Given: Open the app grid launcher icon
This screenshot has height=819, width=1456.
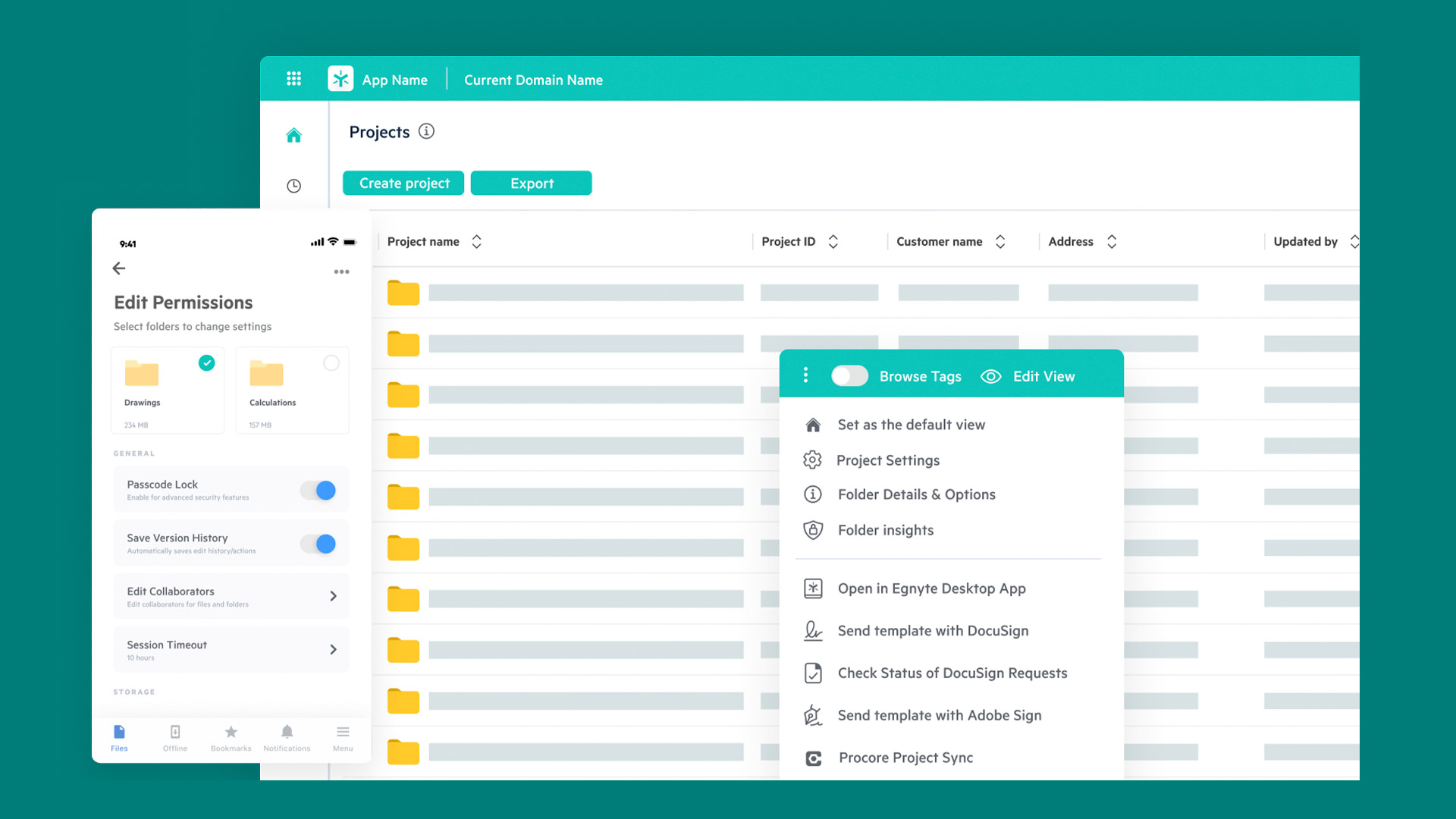Looking at the screenshot, I should 294,78.
